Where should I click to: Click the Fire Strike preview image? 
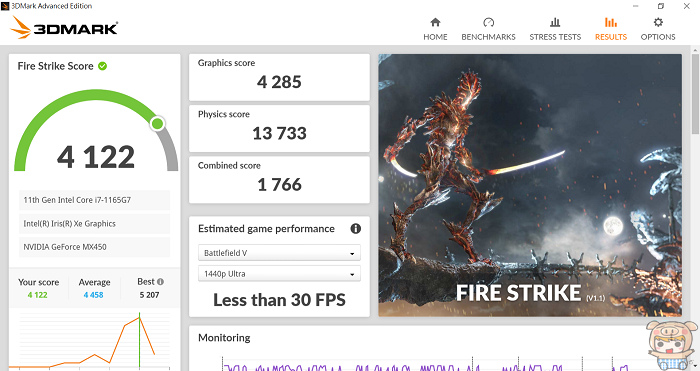point(530,185)
